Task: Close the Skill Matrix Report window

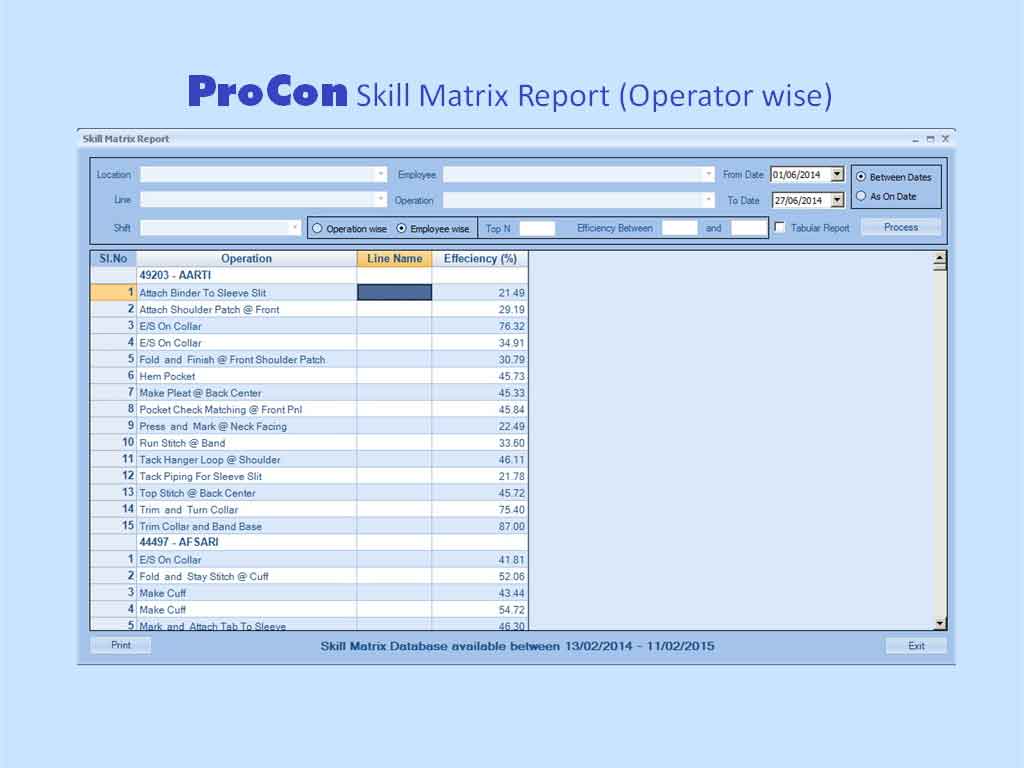Action: [x=945, y=139]
